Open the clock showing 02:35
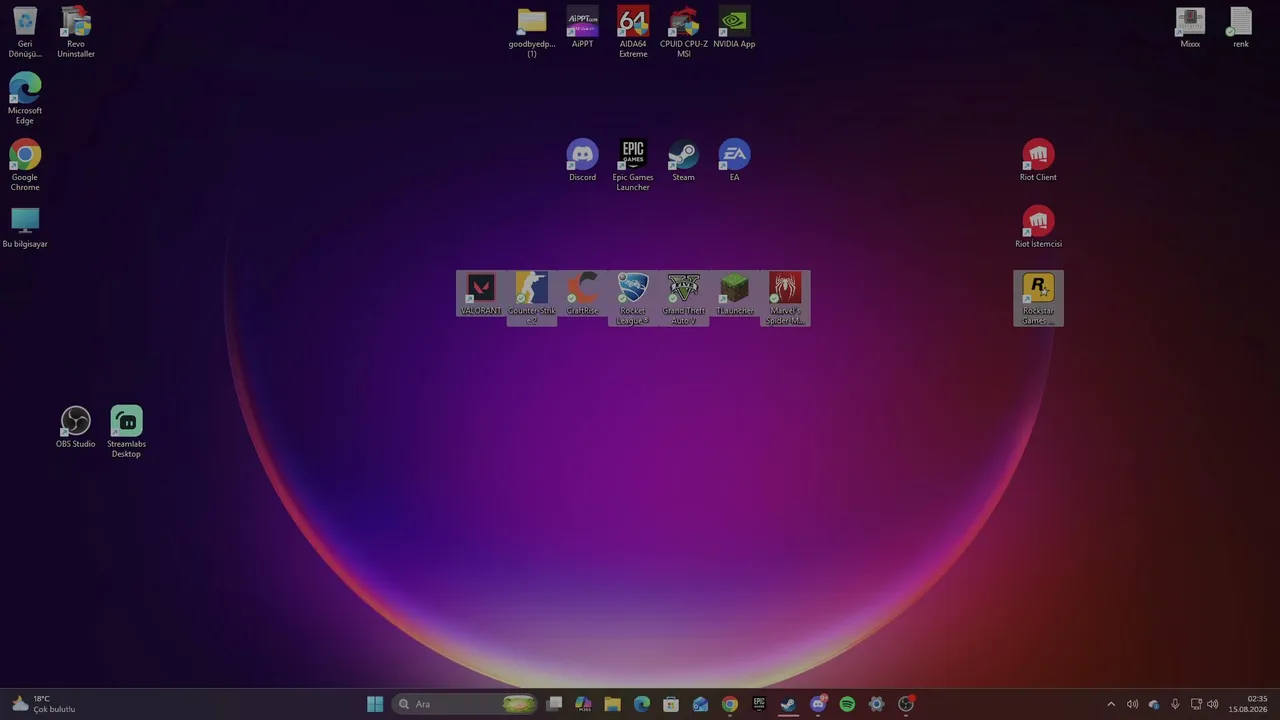The width and height of the screenshot is (1280, 720). click(1248, 704)
